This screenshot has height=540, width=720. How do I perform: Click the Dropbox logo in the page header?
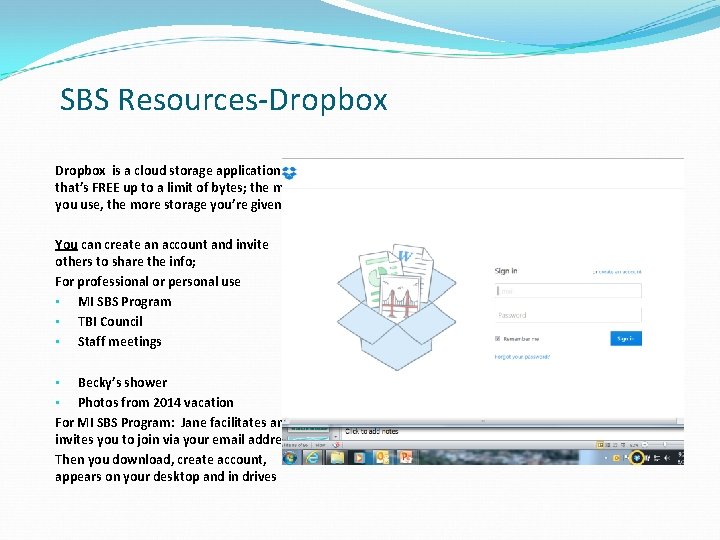tap(289, 173)
